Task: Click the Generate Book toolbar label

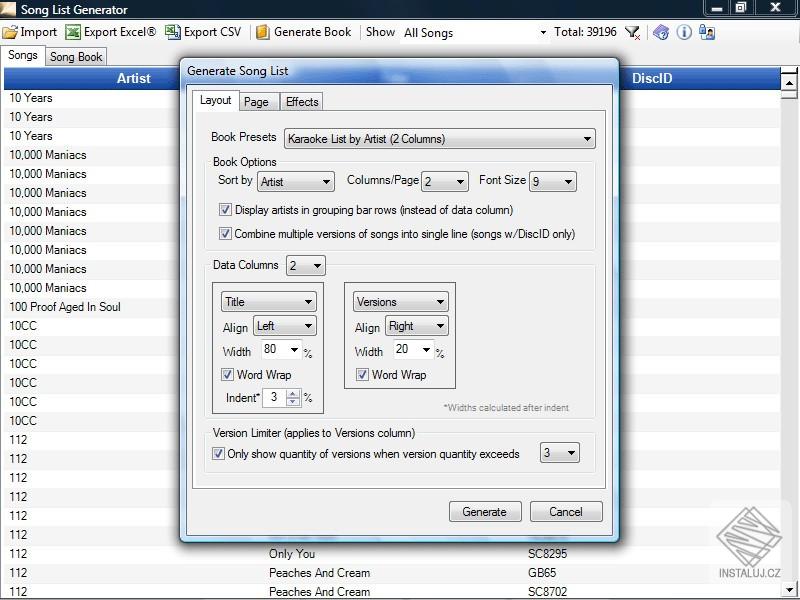Action: point(313,32)
